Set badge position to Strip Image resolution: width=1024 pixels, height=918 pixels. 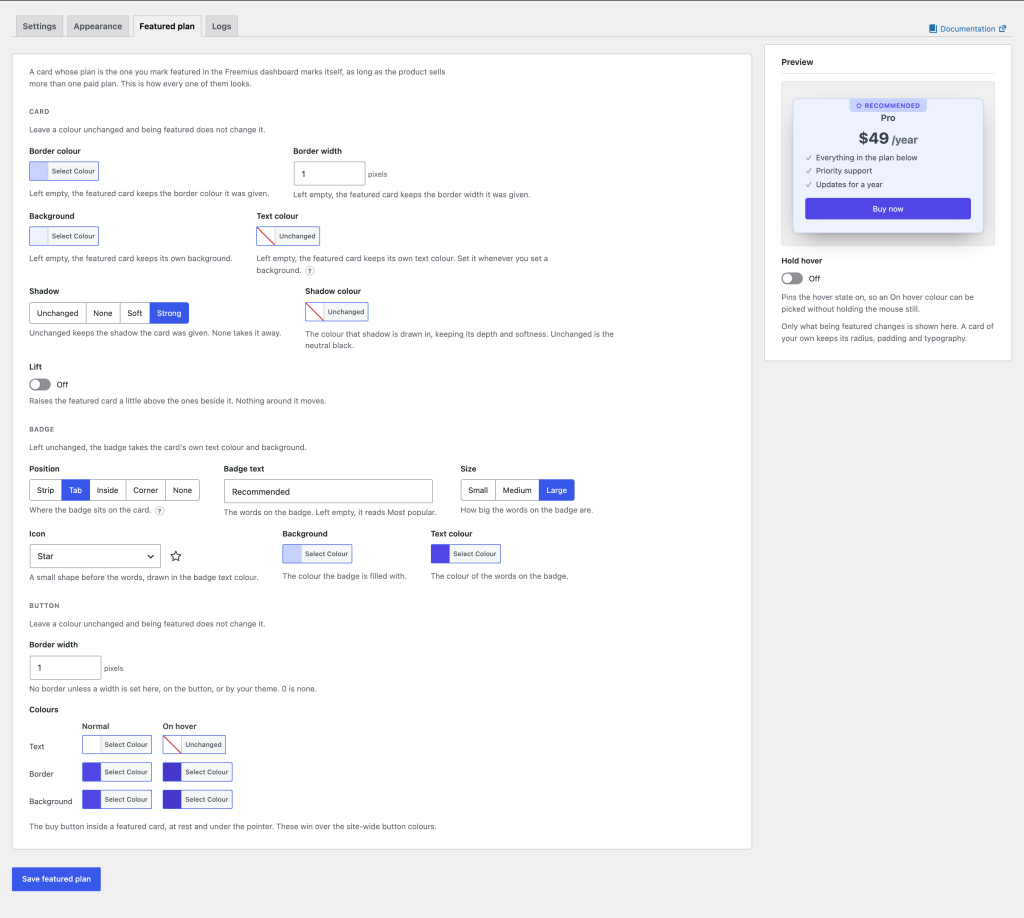pyautogui.click(x=46, y=490)
